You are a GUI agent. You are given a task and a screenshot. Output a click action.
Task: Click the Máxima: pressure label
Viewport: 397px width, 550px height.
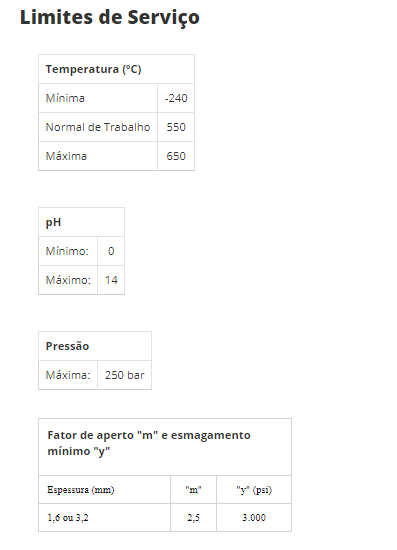coord(68,375)
